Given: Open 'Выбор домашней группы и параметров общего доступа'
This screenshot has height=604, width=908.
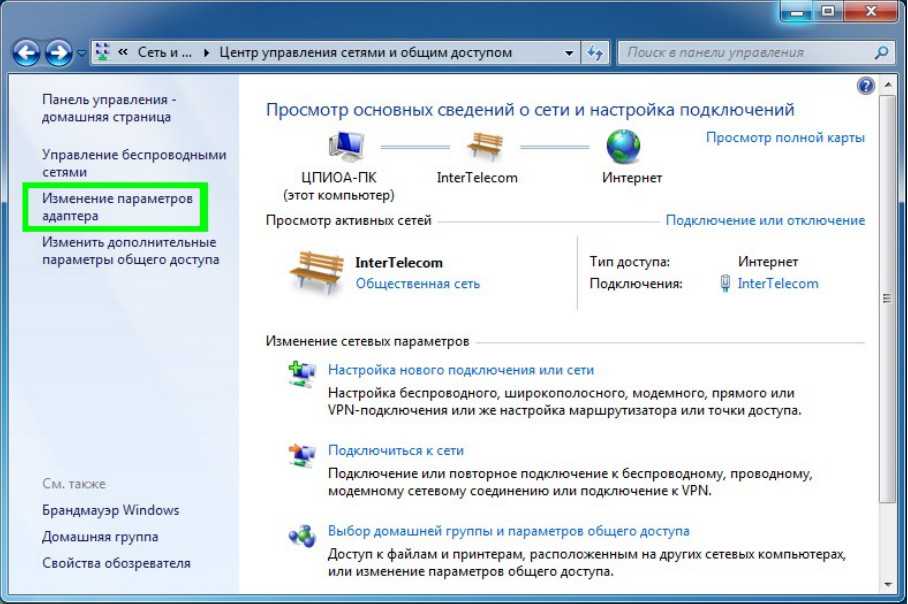Looking at the screenshot, I should [x=508, y=531].
